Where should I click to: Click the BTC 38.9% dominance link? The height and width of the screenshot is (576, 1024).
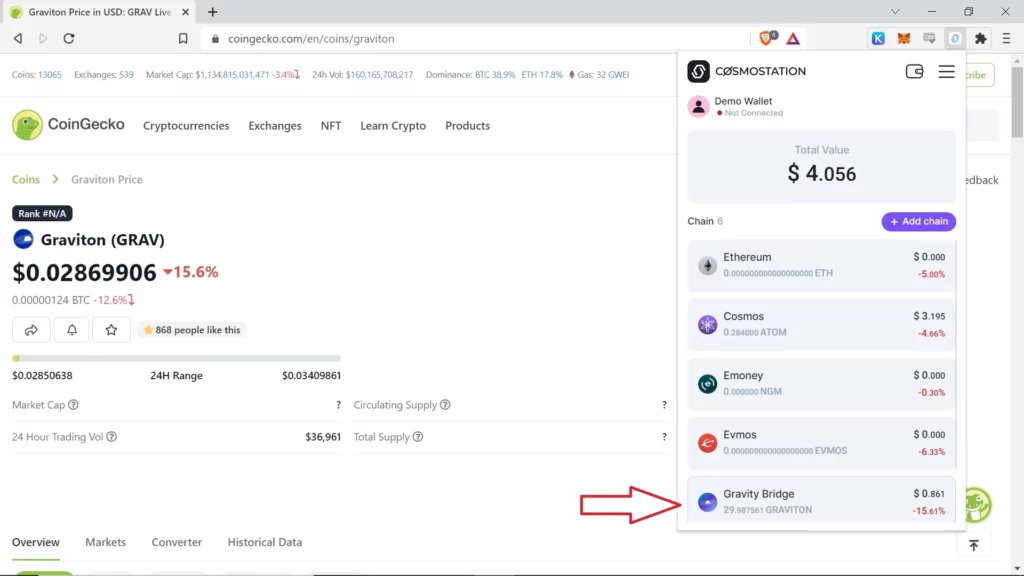pos(495,74)
